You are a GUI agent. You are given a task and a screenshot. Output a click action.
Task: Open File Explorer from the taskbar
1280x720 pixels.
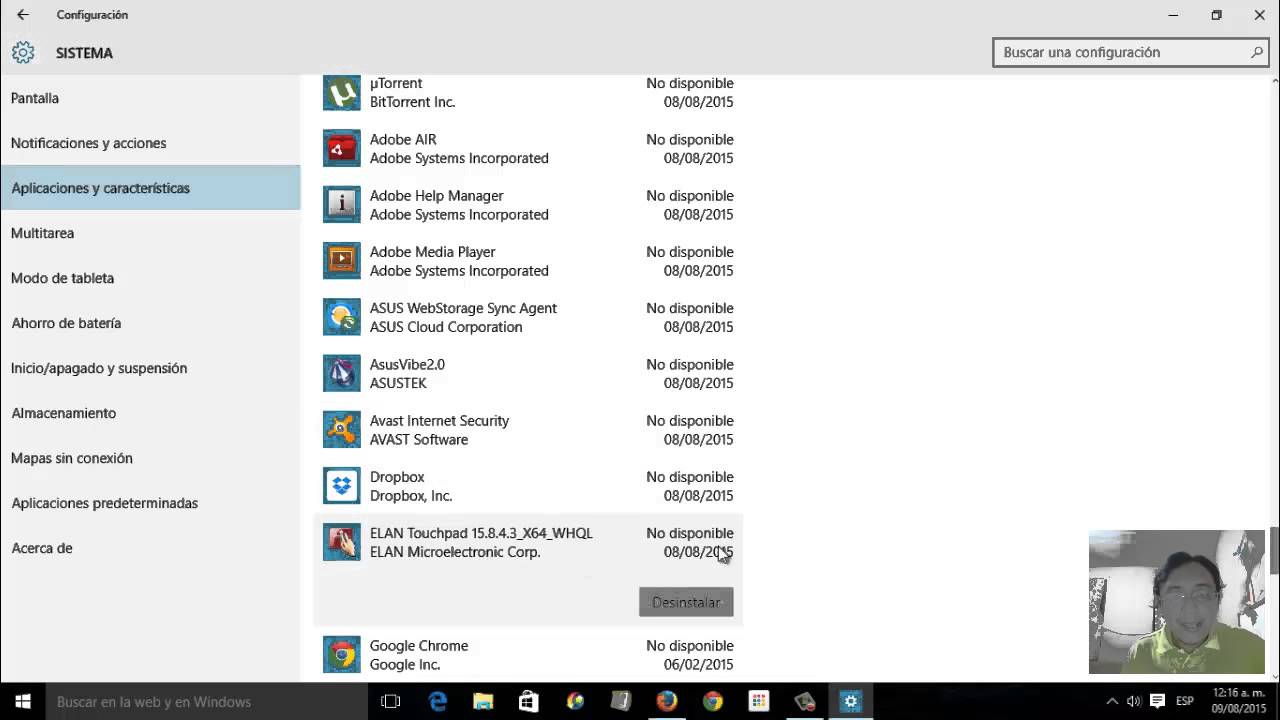coord(483,701)
